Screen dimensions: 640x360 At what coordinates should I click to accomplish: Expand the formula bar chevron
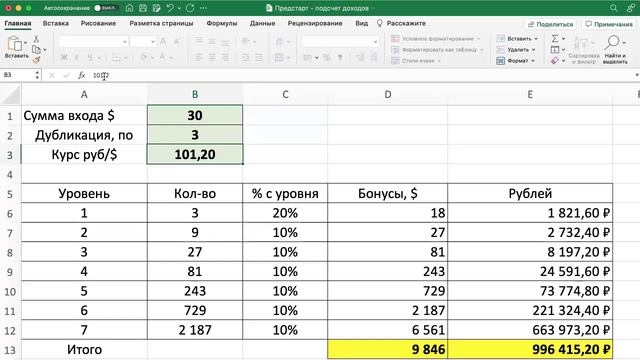[637, 75]
